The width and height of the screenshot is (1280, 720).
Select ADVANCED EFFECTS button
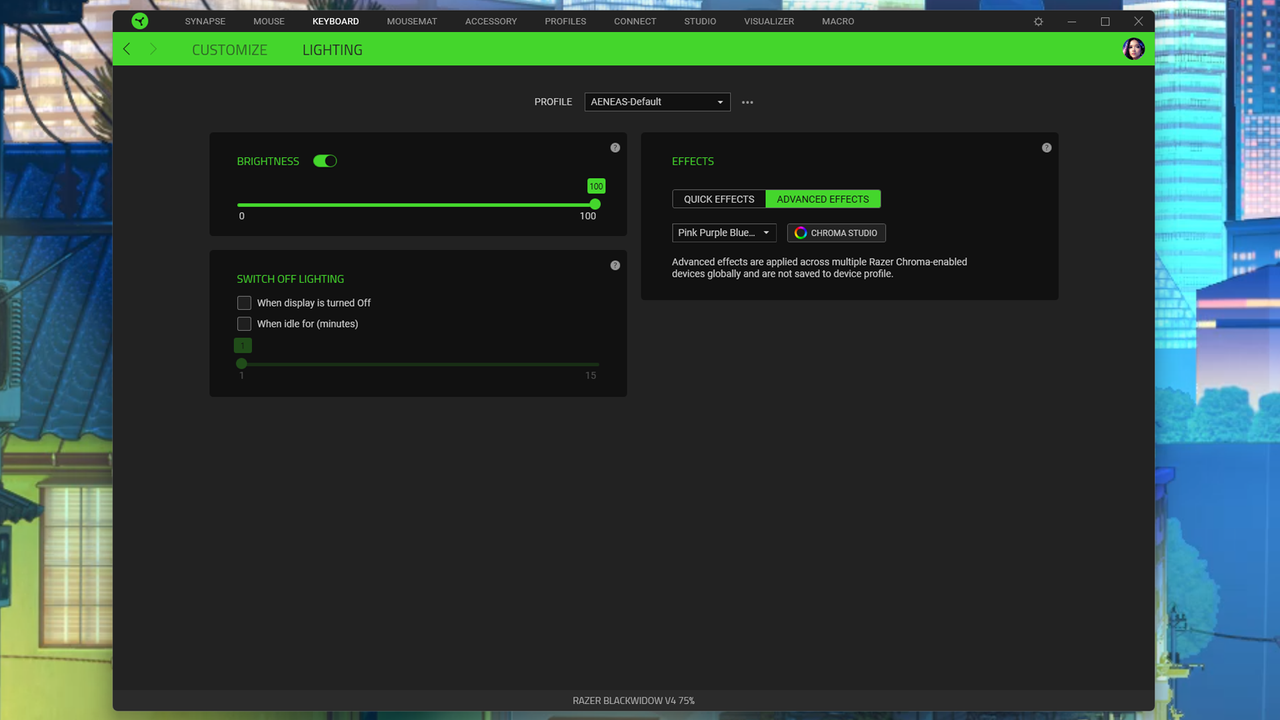tap(823, 199)
